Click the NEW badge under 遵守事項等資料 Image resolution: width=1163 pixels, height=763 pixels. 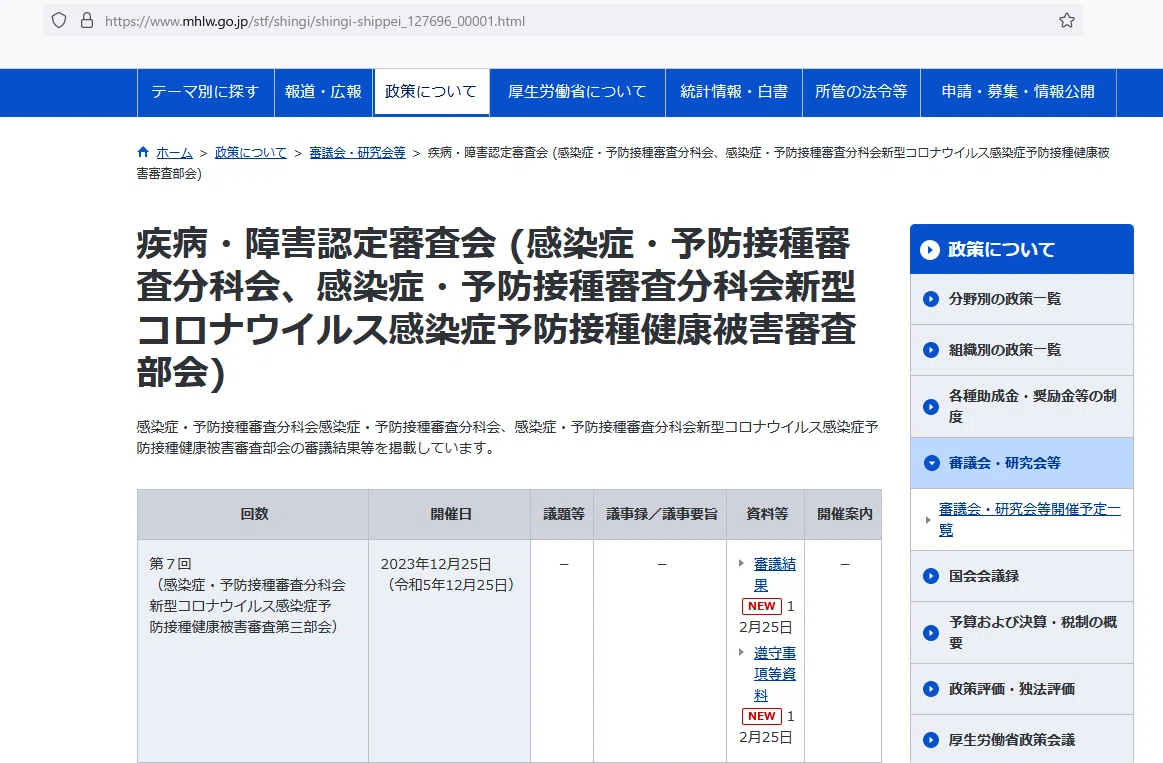762,716
